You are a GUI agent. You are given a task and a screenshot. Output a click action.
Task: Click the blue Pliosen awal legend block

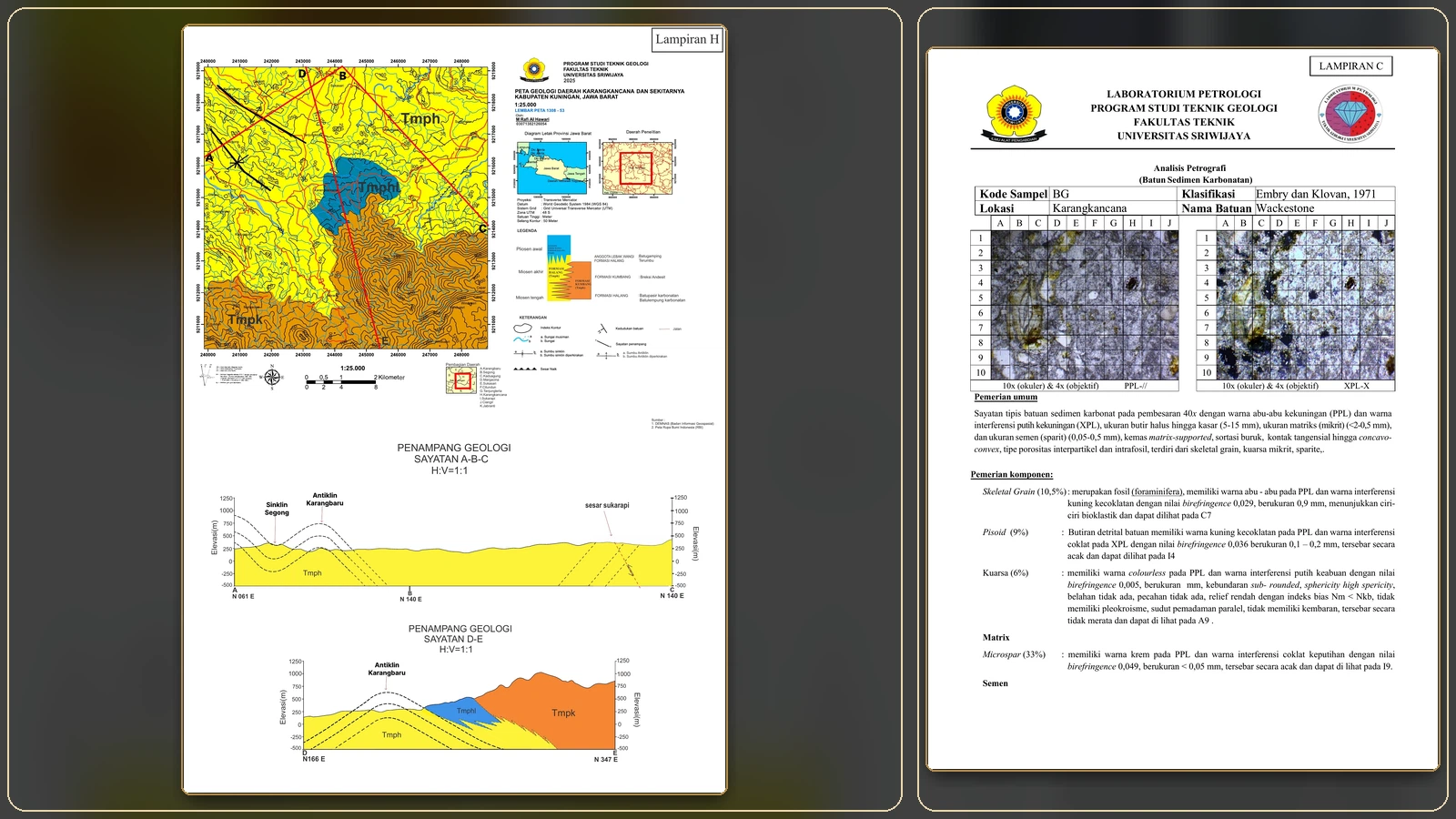click(558, 248)
